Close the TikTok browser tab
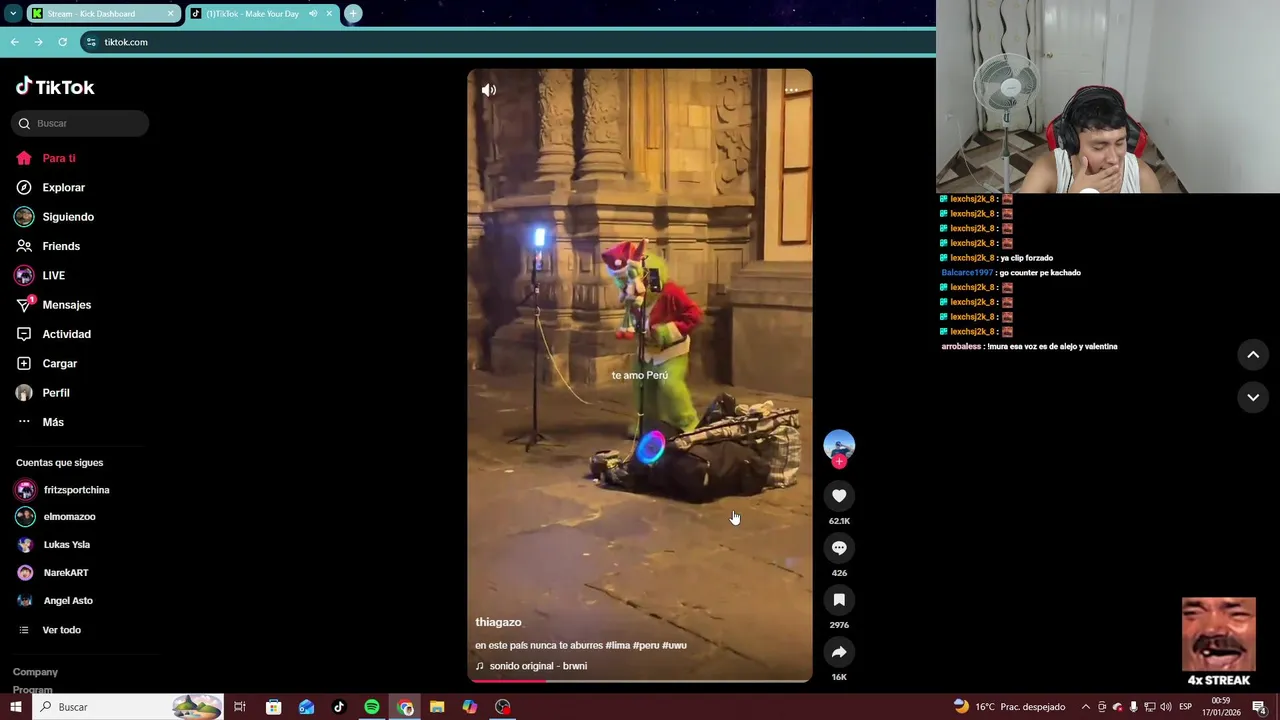The height and width of the screenshot is (720, 1280). [x=329, y=14]
